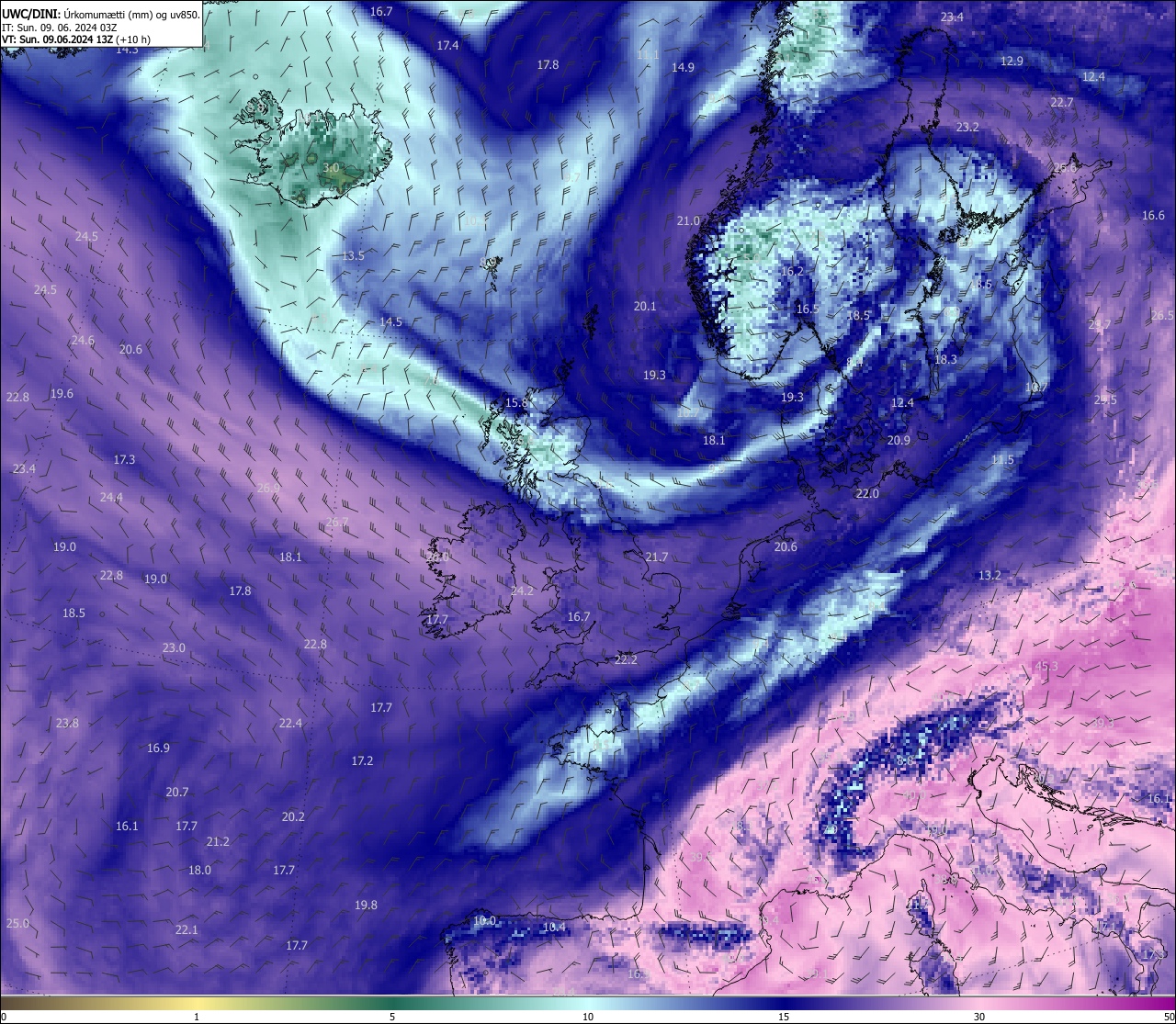Click the 25.0 value label

coord(17,923)
